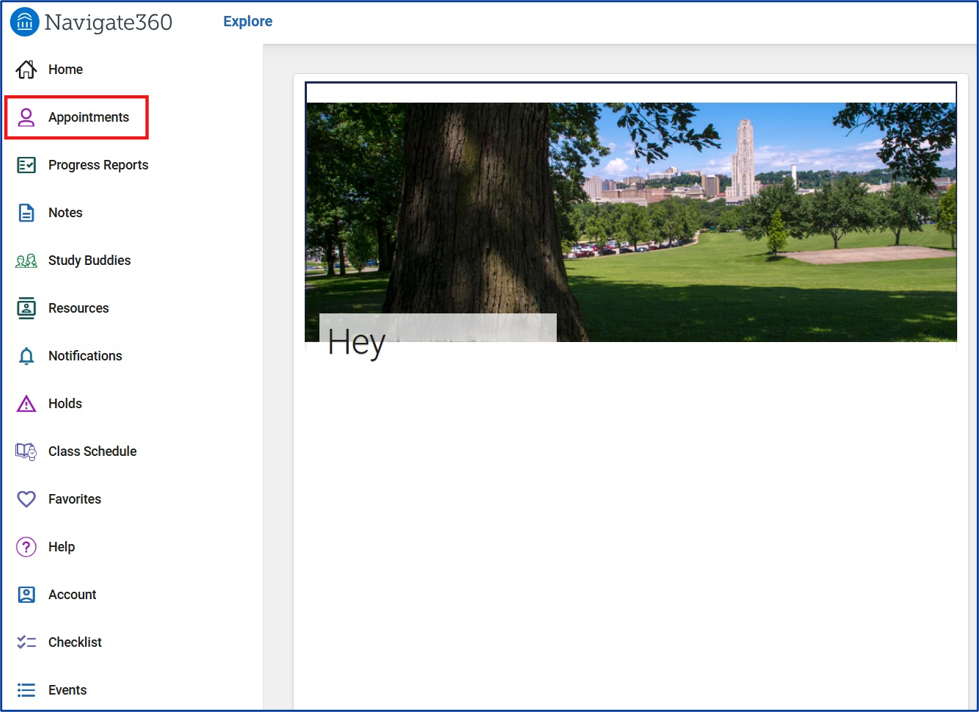Click the Resources contact book icon
Viewport: 979px width, 712px height.
26,309
